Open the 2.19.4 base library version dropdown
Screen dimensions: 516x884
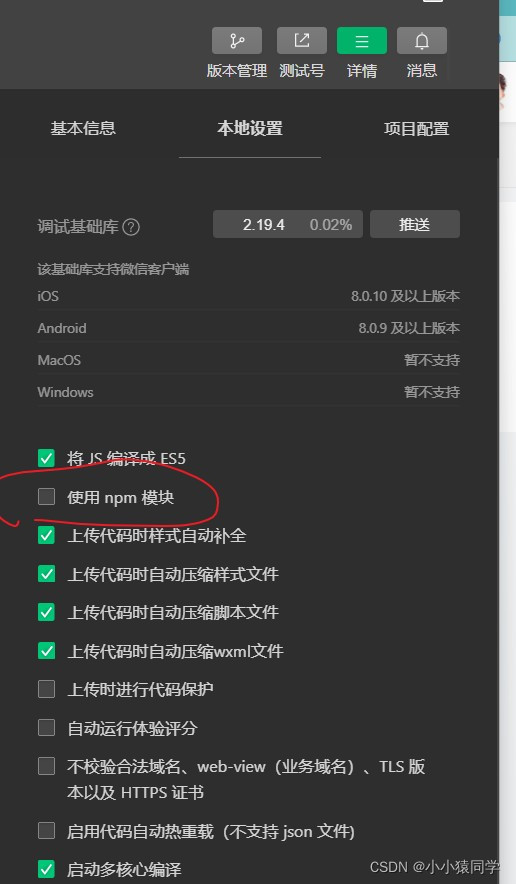288,224
